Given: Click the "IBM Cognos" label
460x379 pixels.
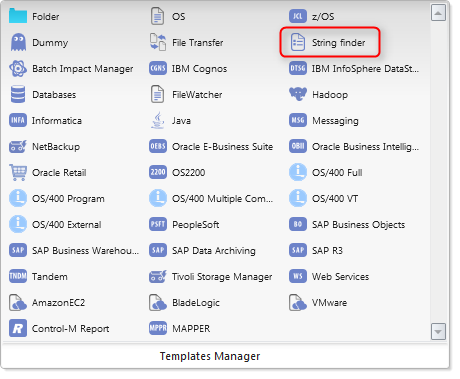Looking at the screenshot, I should 199,69.
